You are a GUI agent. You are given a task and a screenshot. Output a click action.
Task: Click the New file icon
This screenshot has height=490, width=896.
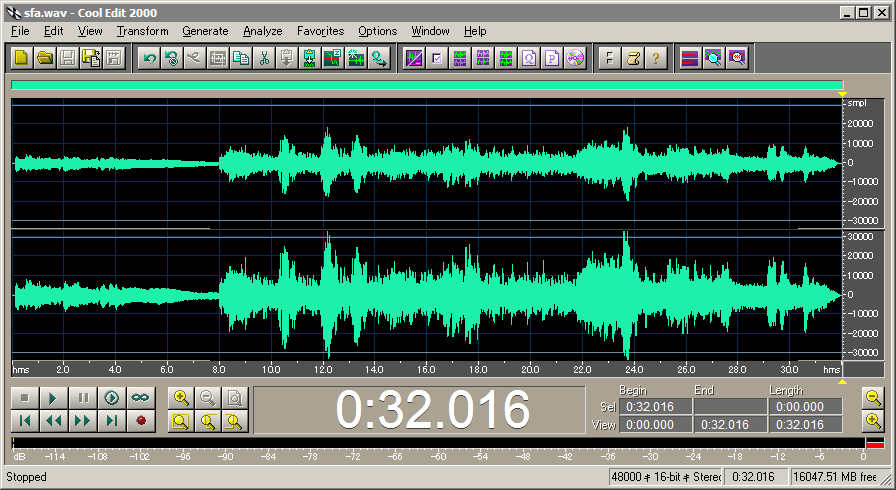[21, 58]
